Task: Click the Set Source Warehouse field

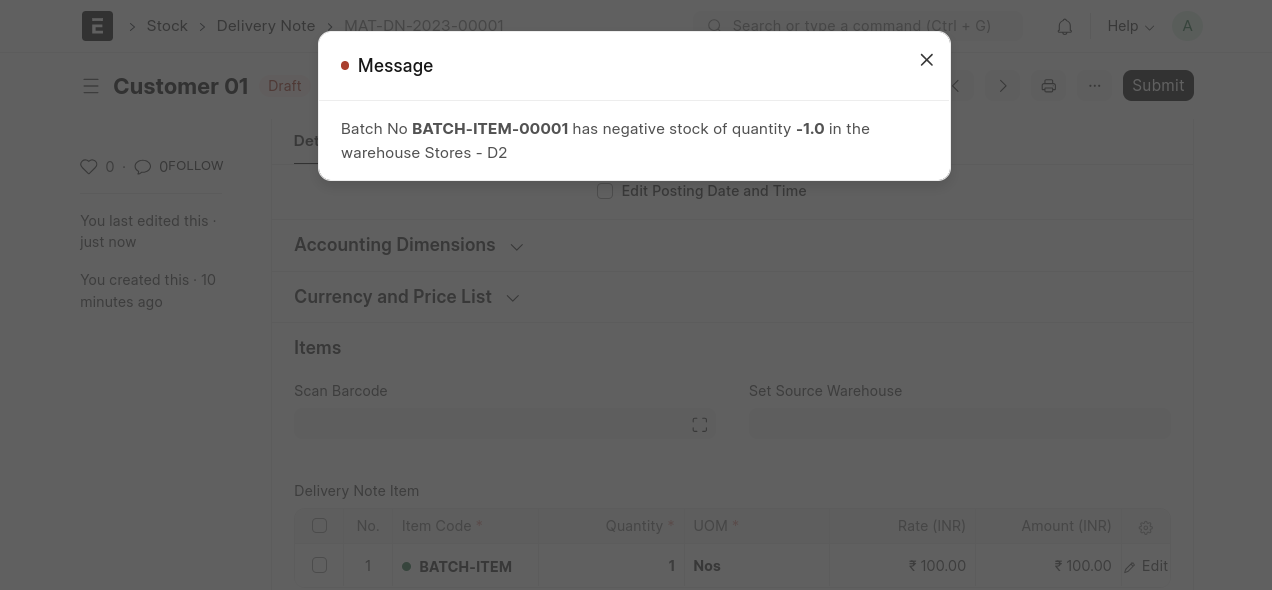Action: coord(959,423)
